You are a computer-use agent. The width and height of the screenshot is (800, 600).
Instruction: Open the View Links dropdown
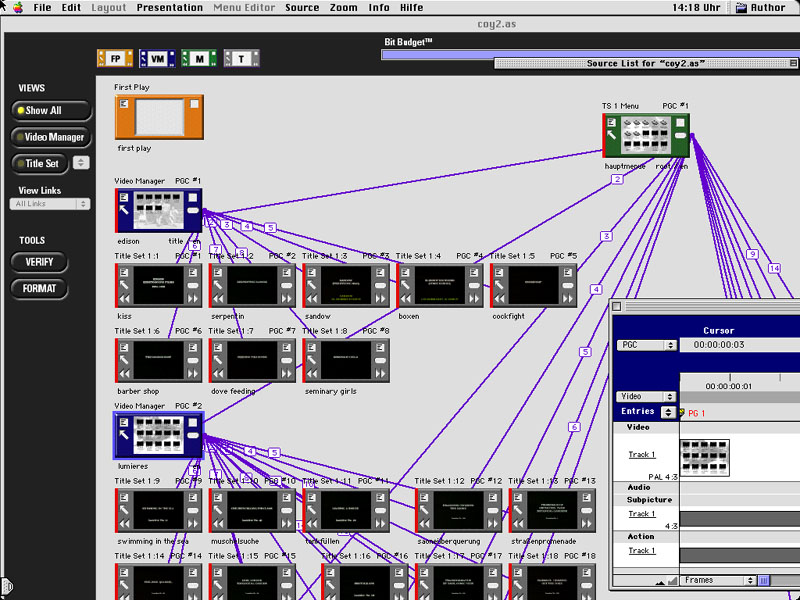pos(52,204)
